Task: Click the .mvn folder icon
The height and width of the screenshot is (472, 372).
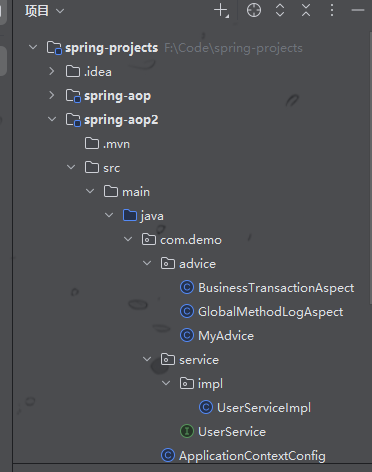Action: pos(92,143)
